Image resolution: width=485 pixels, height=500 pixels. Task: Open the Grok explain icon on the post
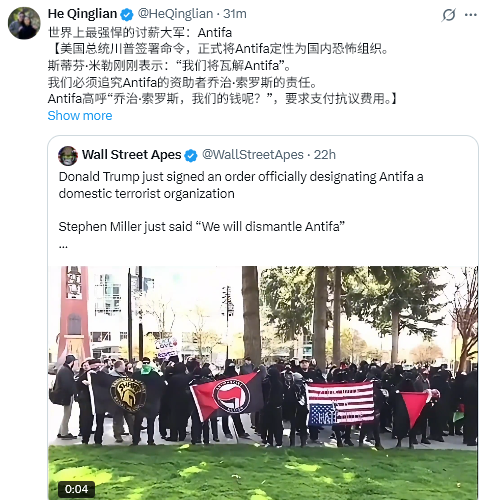point(448,15)
